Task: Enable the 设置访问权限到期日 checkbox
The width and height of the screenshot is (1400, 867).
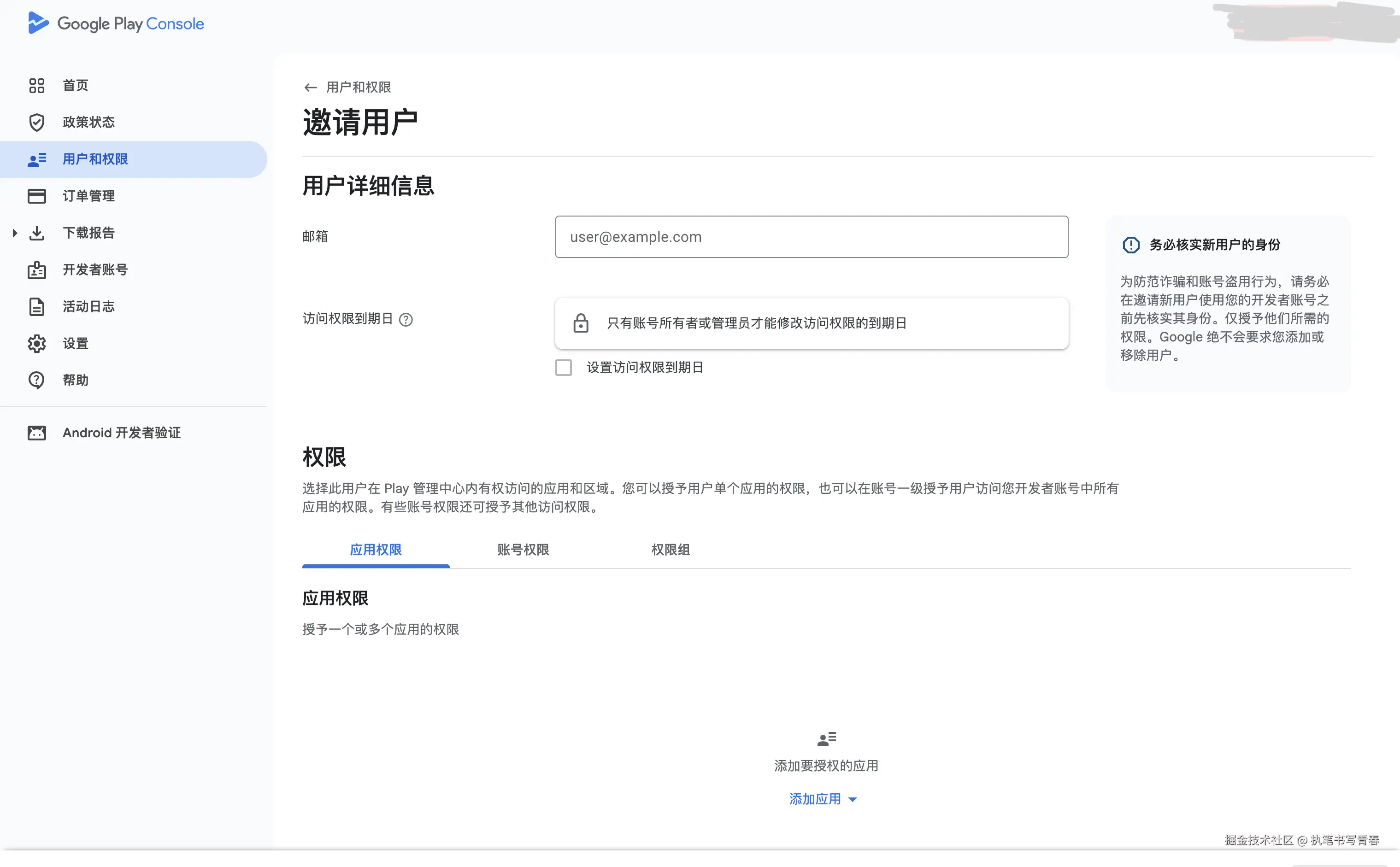Action: (563, 367)
